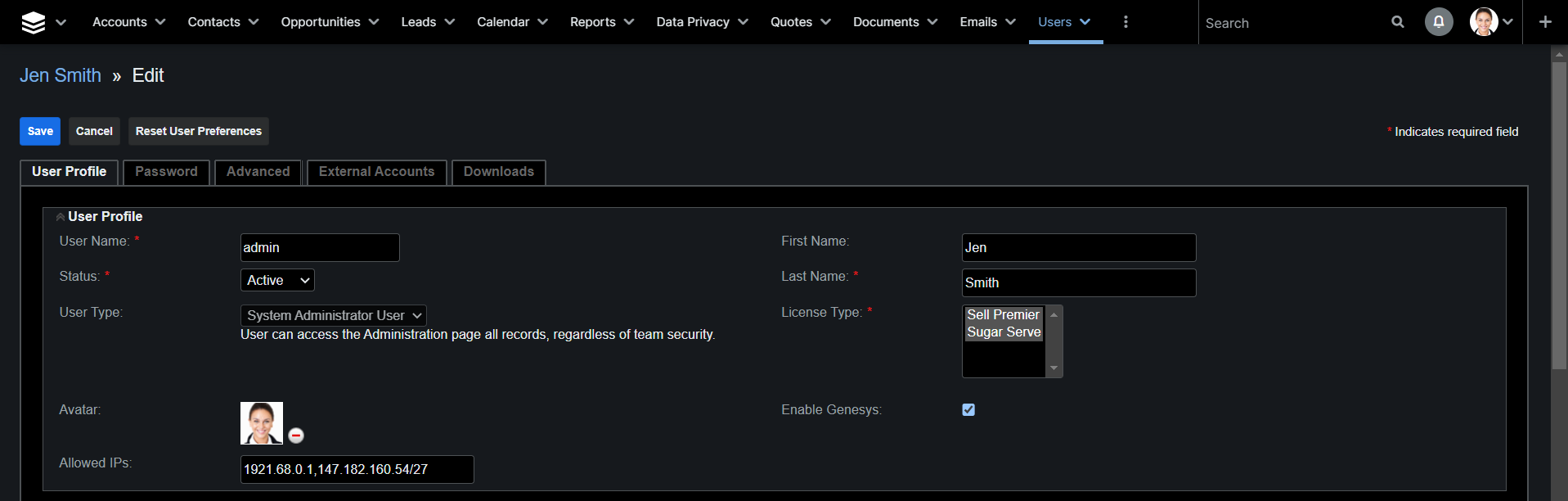Open the User Type dropdown
Viewport: 1568px width, 501px height.
click(x=333, y=315)
